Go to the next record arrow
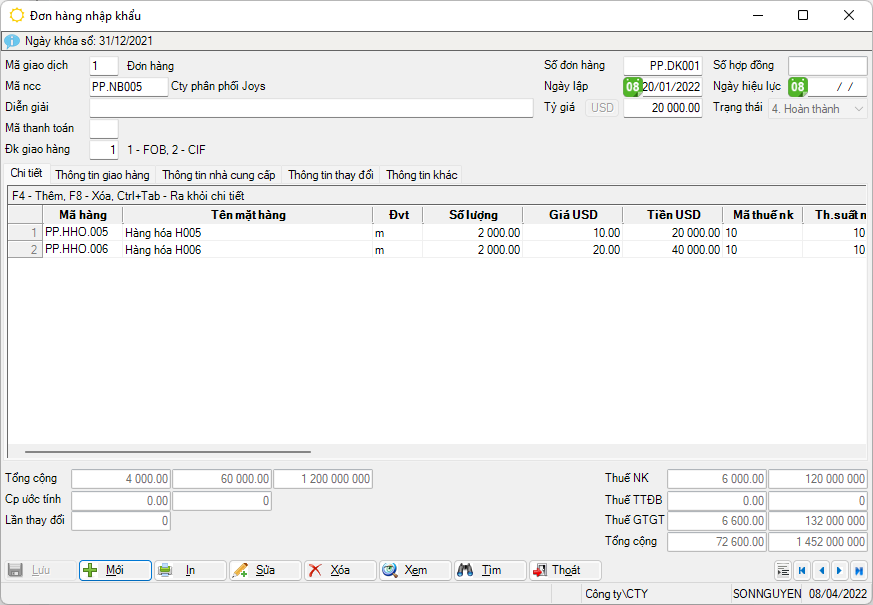This screenshot has height=605, width=873. 840,571
